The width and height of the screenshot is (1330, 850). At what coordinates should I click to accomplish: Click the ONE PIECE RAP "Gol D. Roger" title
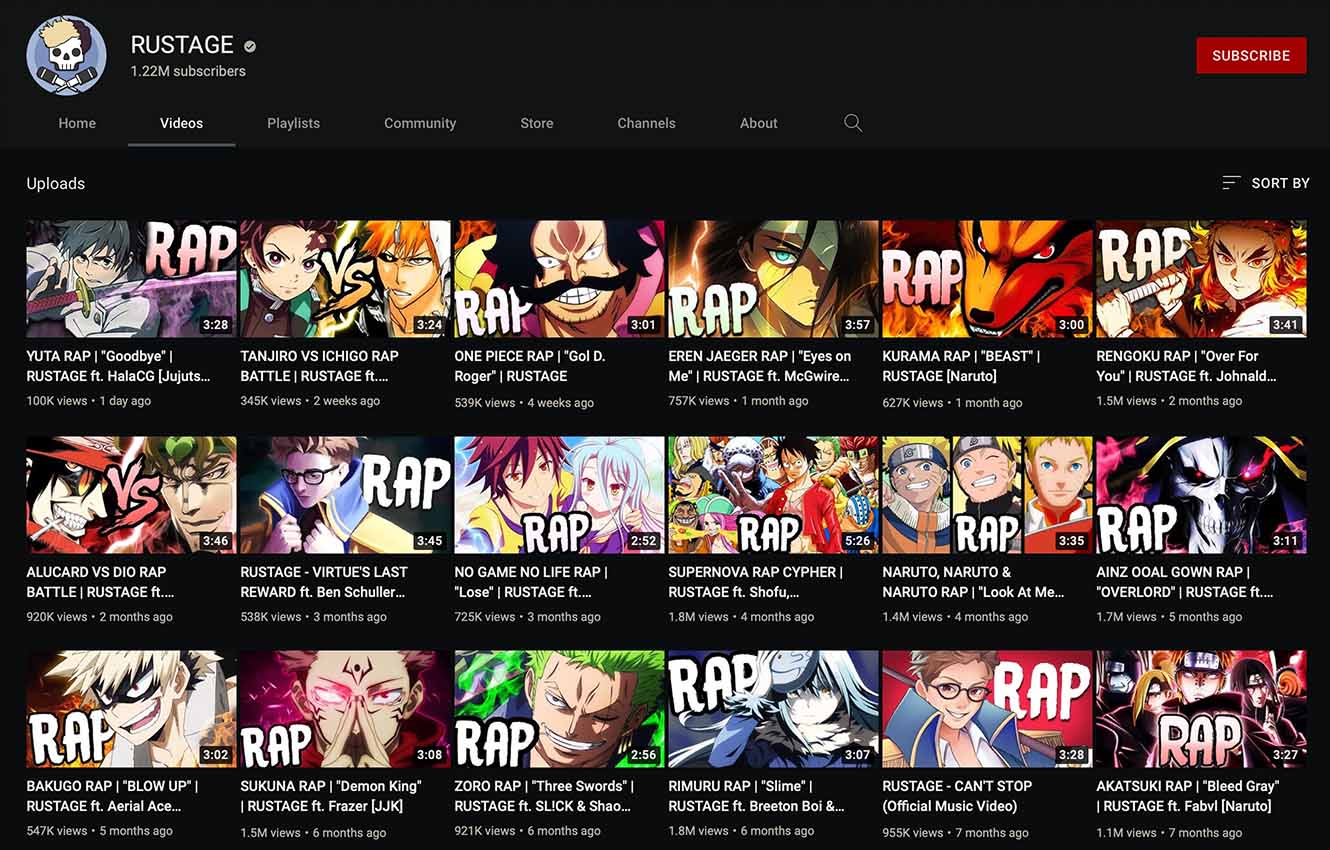pyautogui.click(x=530, y=366)
